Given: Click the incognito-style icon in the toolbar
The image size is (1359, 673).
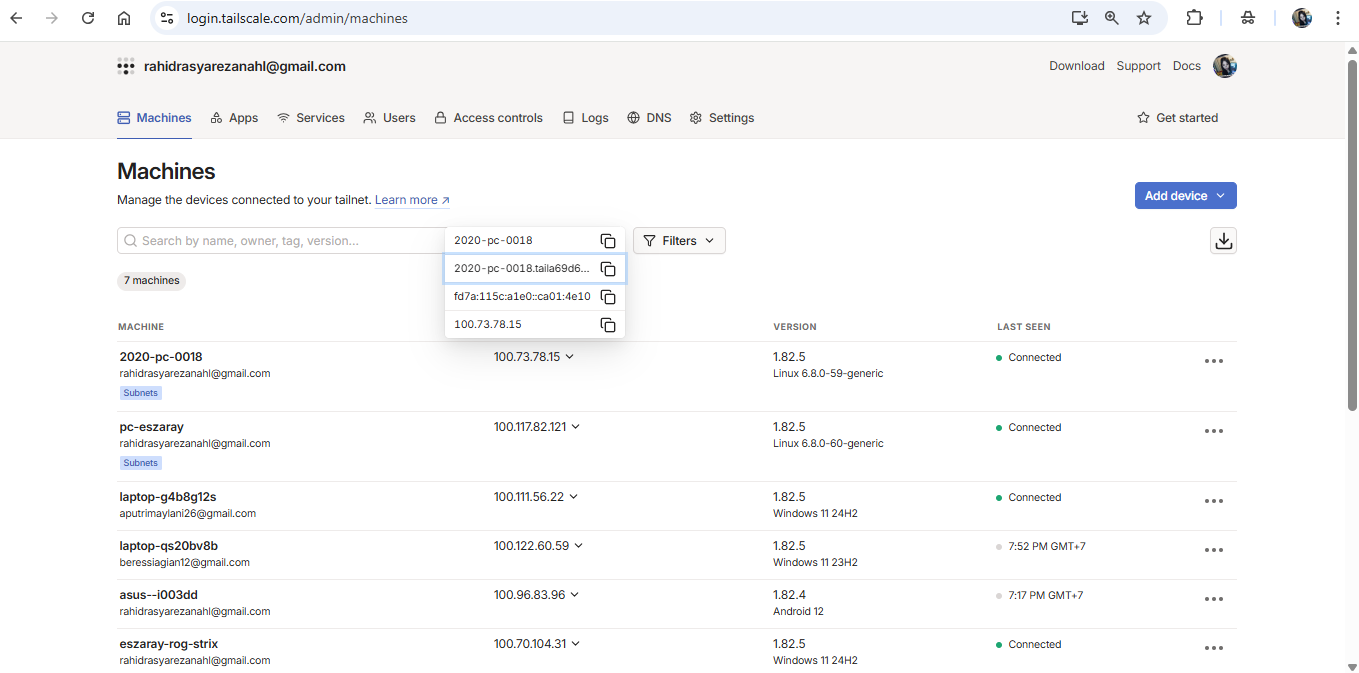Looking at the screenshot, I should (1248, 18).
